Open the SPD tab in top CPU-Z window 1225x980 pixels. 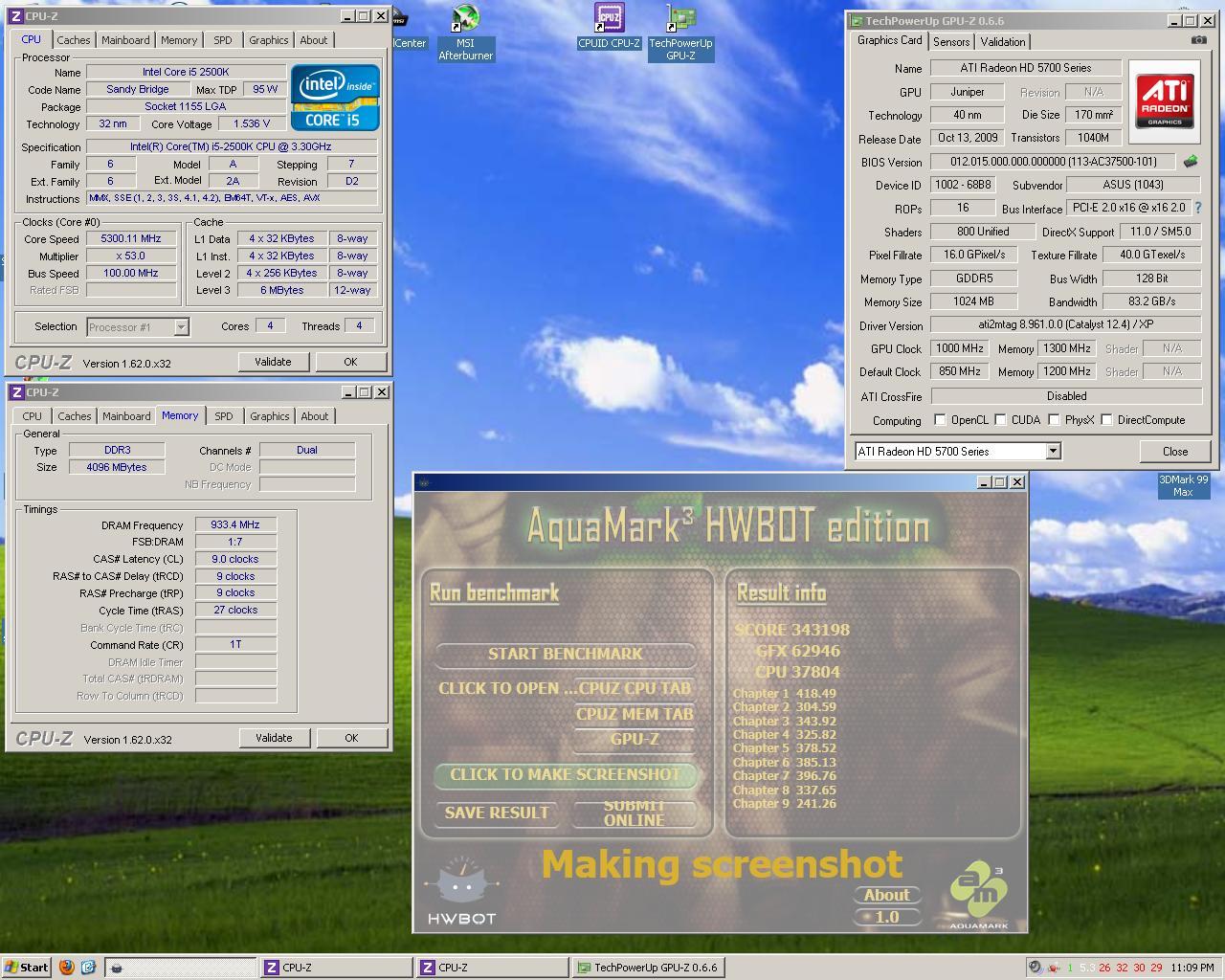[223, 40]
